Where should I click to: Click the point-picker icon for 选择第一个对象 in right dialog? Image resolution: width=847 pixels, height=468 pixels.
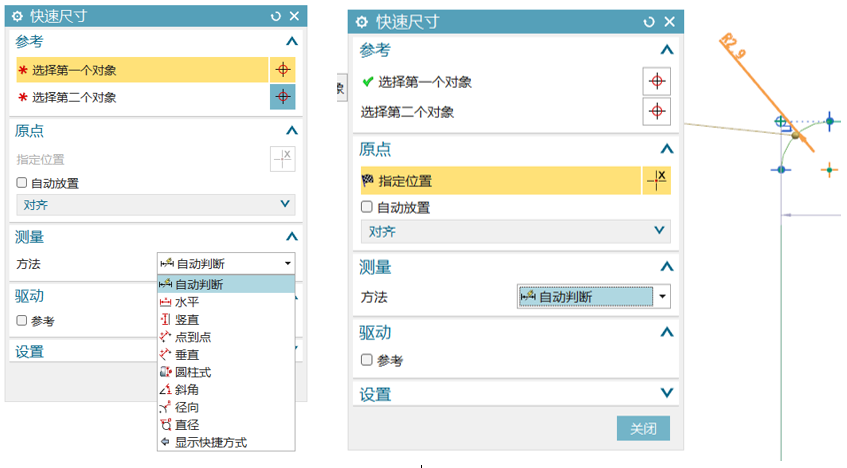click(x=656, y=82)
